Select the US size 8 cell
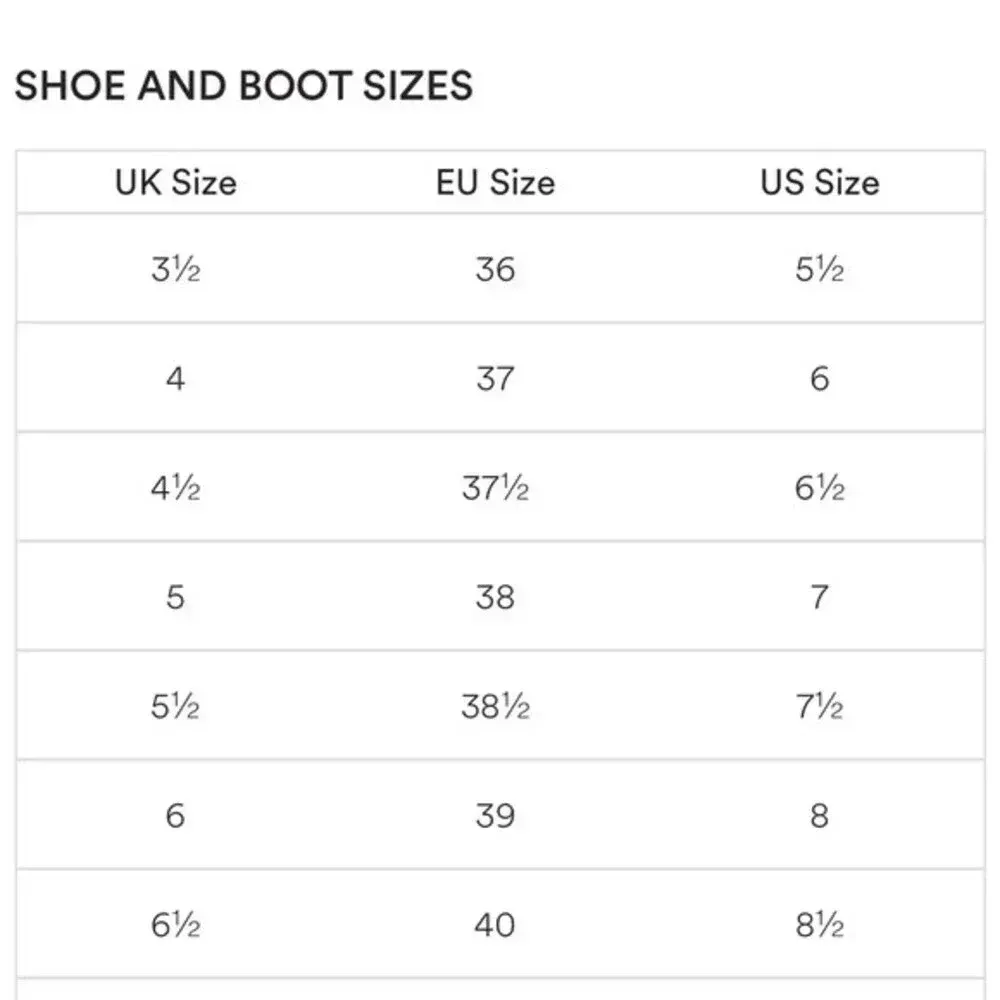1000x1000 pixels. point(820,816)
